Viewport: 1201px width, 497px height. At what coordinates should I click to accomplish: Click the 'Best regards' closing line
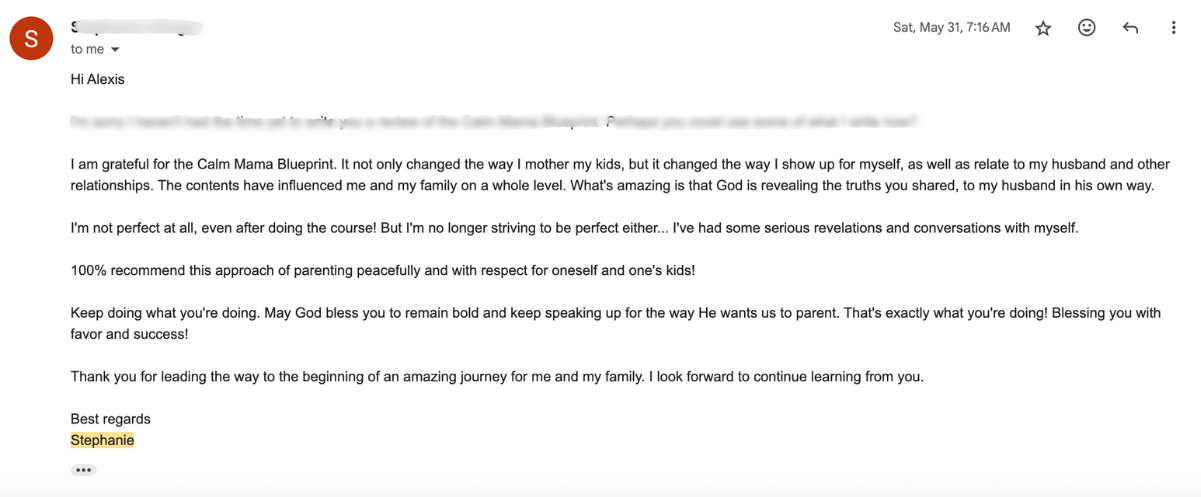[110, 419]
